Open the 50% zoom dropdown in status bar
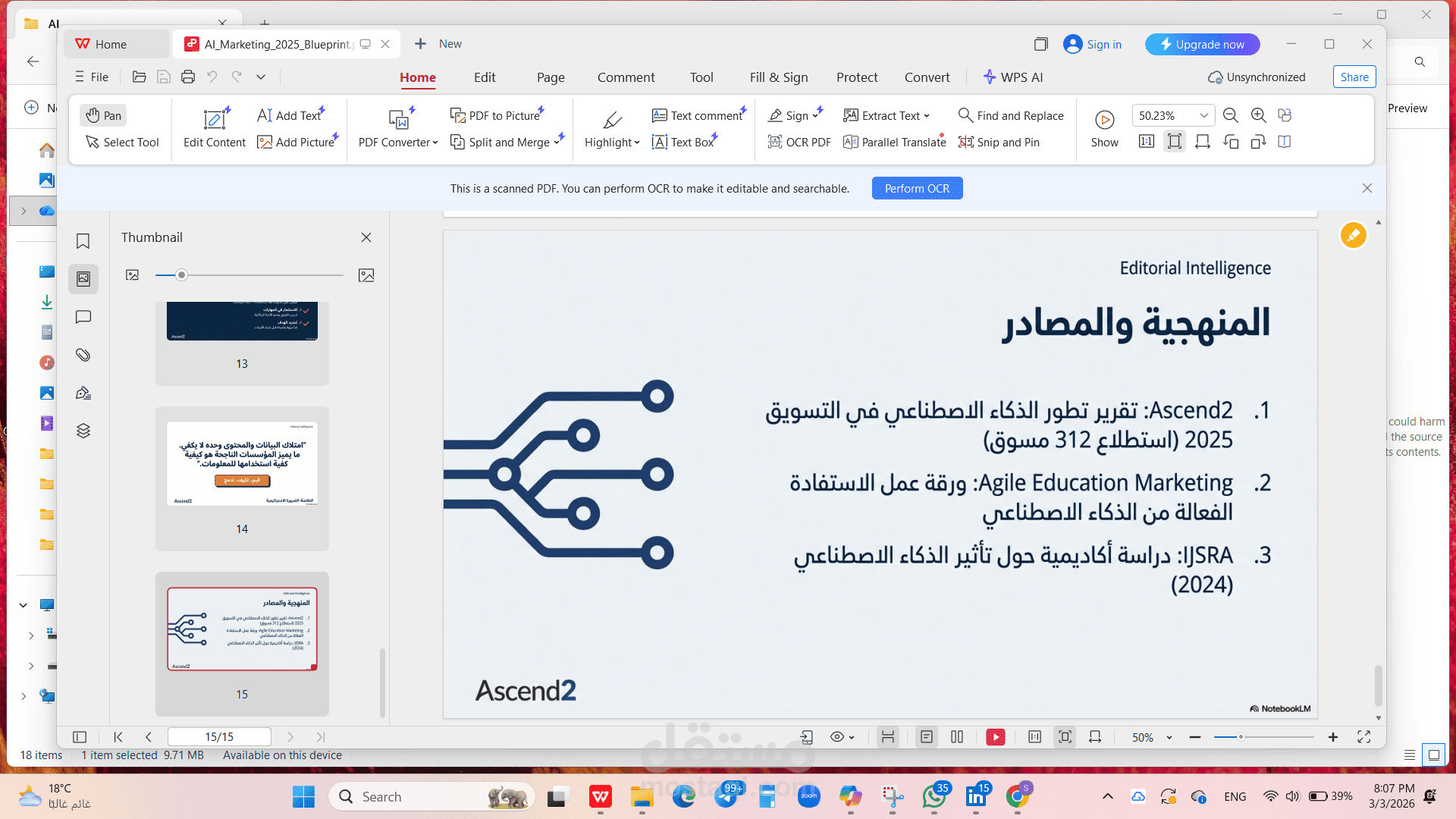This screenshot has width=1456, height=819. pos(1169,737)
